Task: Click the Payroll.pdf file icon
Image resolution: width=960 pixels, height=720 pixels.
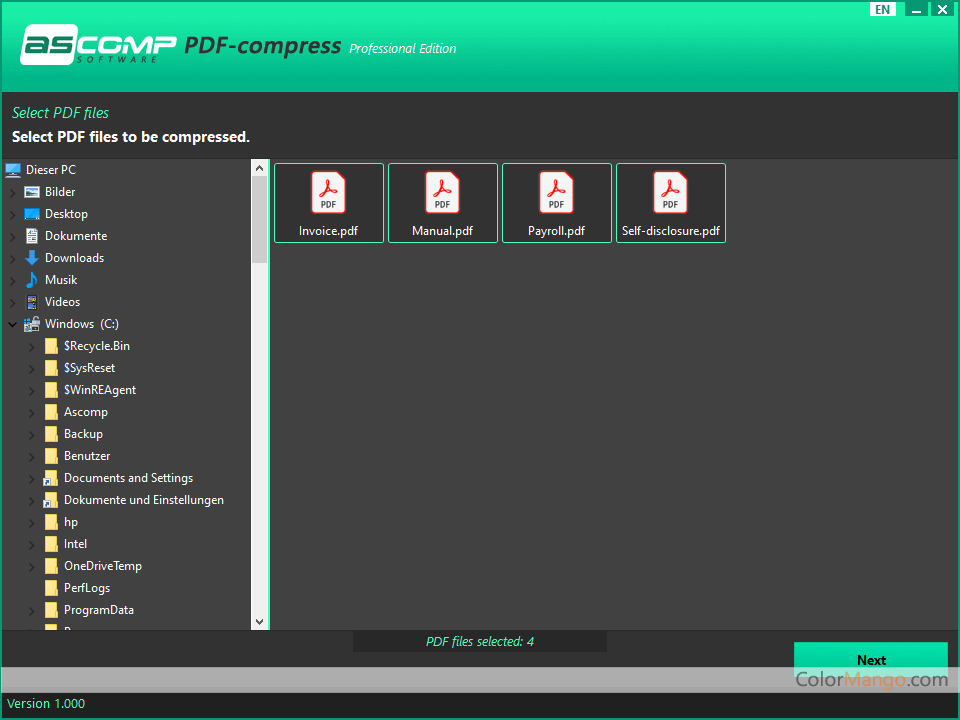Action: coord(556,193)
